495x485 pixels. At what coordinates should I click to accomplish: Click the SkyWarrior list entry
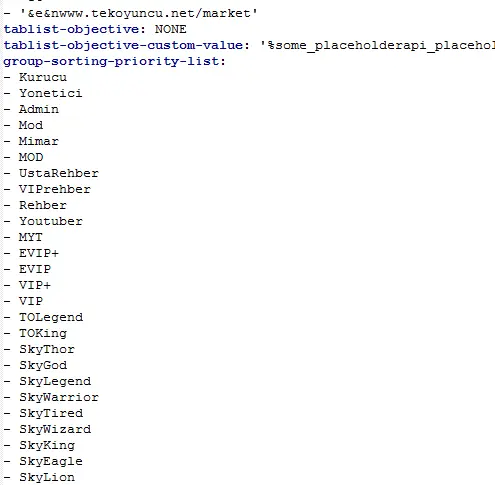click(59, 397)
